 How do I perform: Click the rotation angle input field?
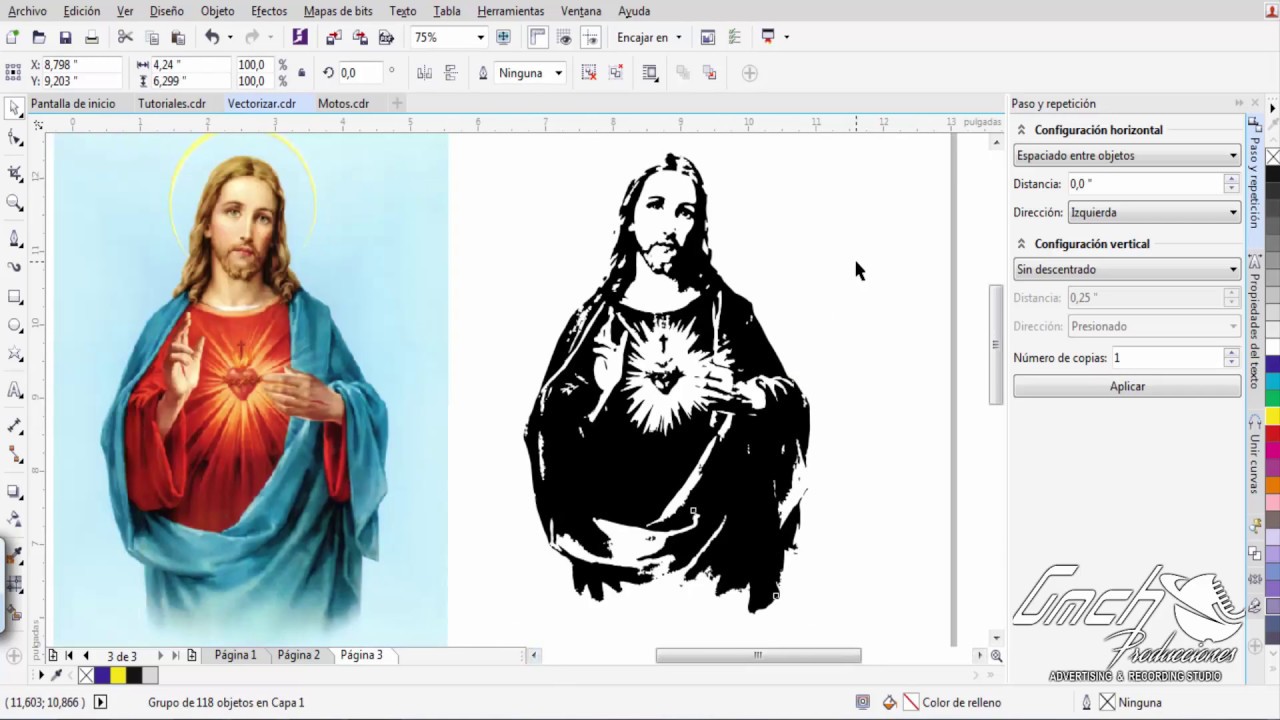tap(361, 73)
